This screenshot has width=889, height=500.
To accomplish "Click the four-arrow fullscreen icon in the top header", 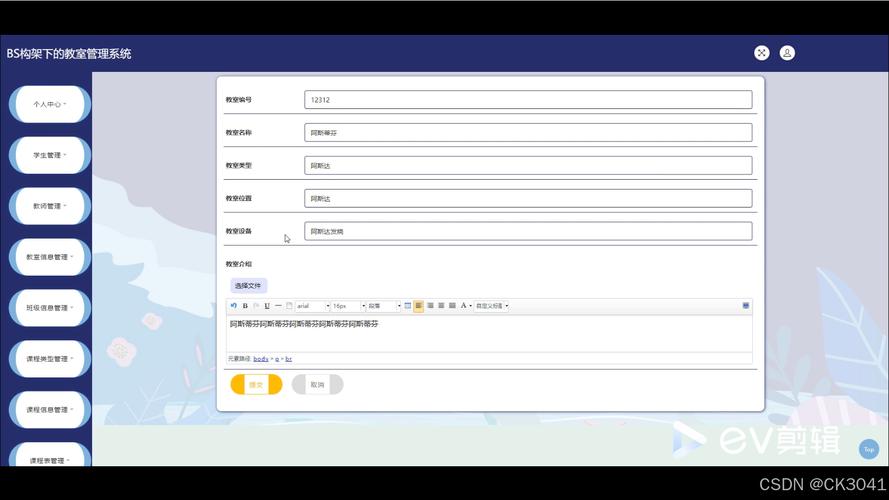I will tap(761, 53).
